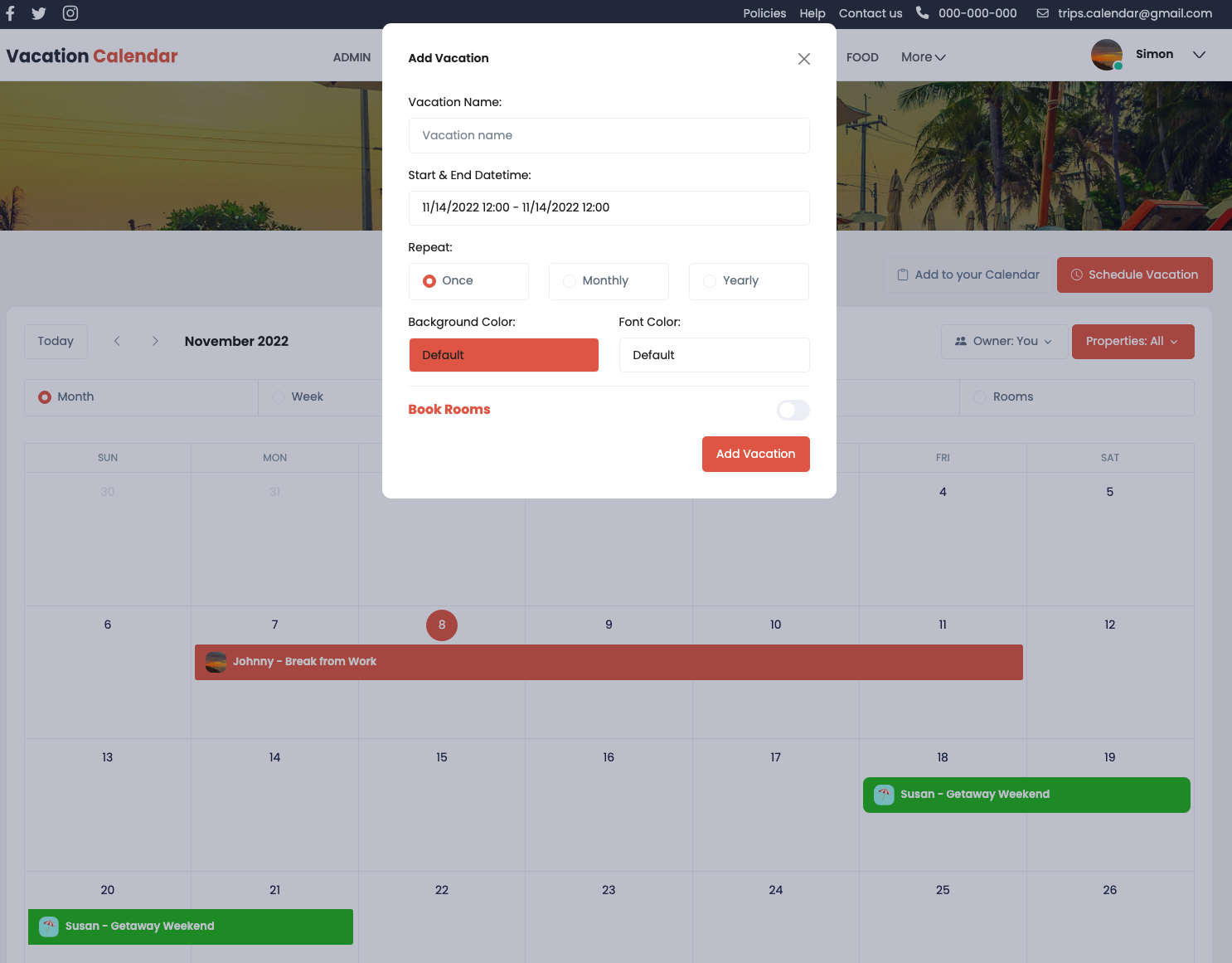Click the Add Vacation submit button
Image resolution: width=1232 pixels, height=963 pixels.
tap(755, 454)
